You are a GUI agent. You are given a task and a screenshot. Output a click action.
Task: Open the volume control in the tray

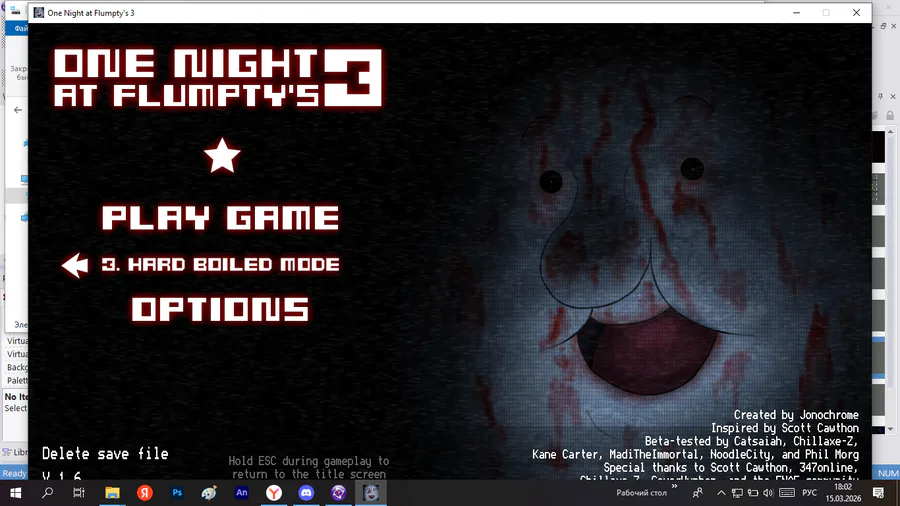click(769, 493)
